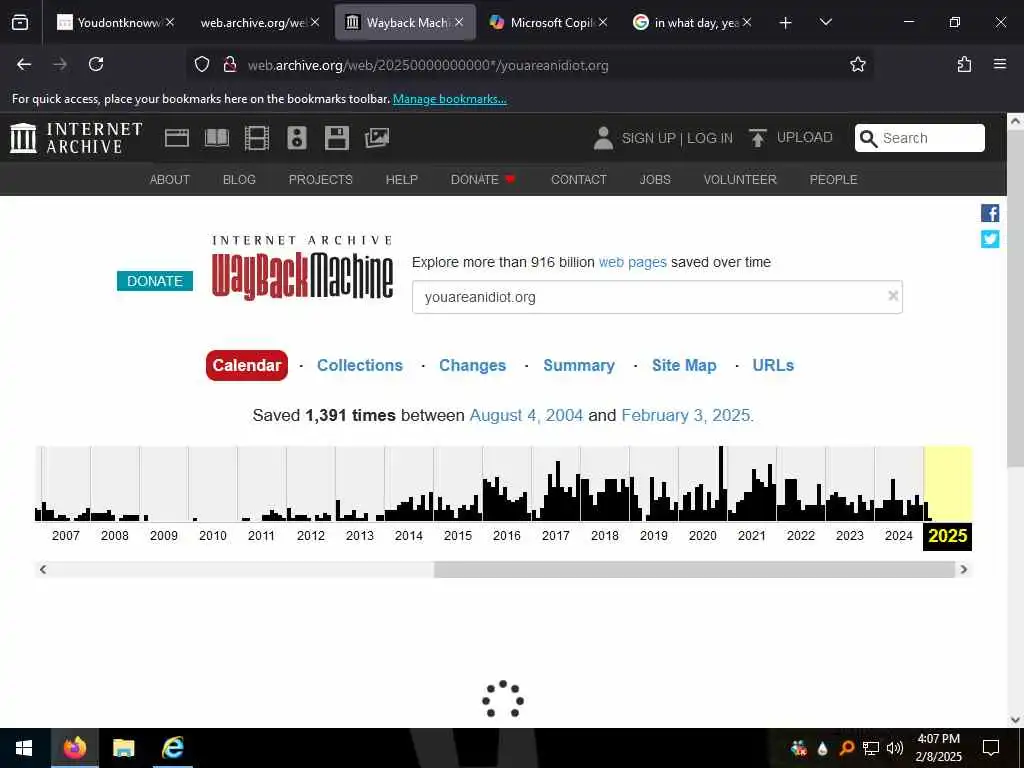
Task: Open the February 3, 2025 capture link
Action: click(687, 415)
